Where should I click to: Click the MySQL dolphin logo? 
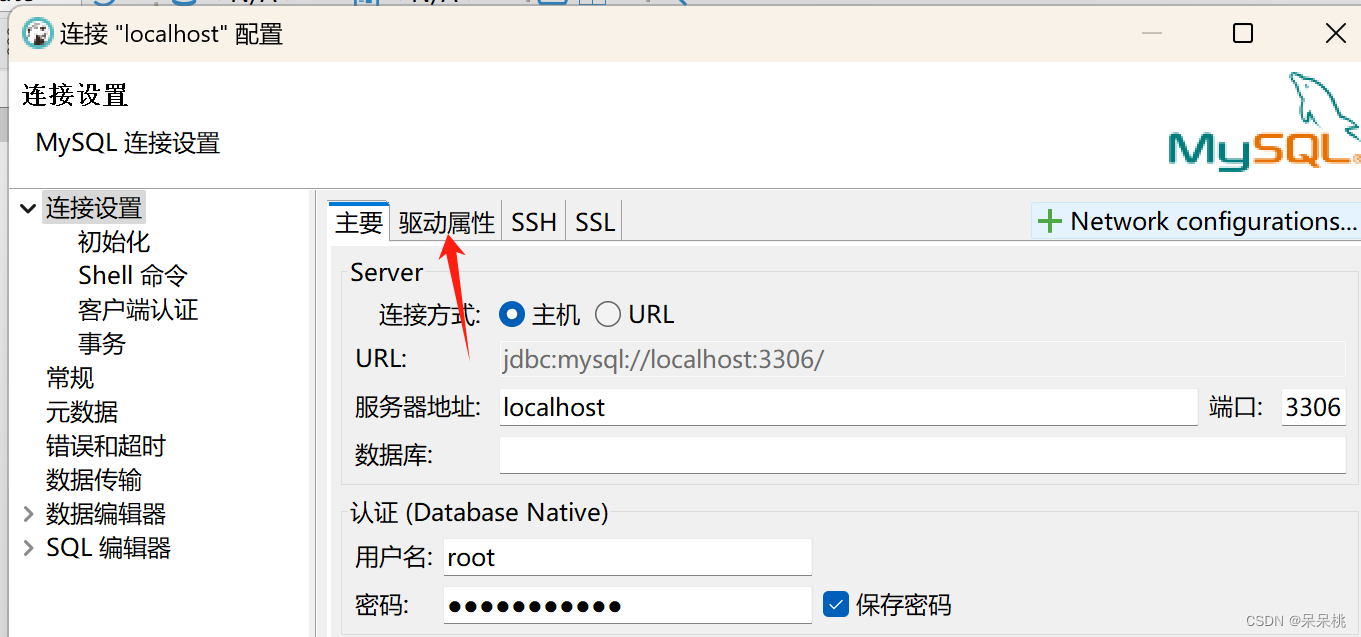tap(1264, 121)
